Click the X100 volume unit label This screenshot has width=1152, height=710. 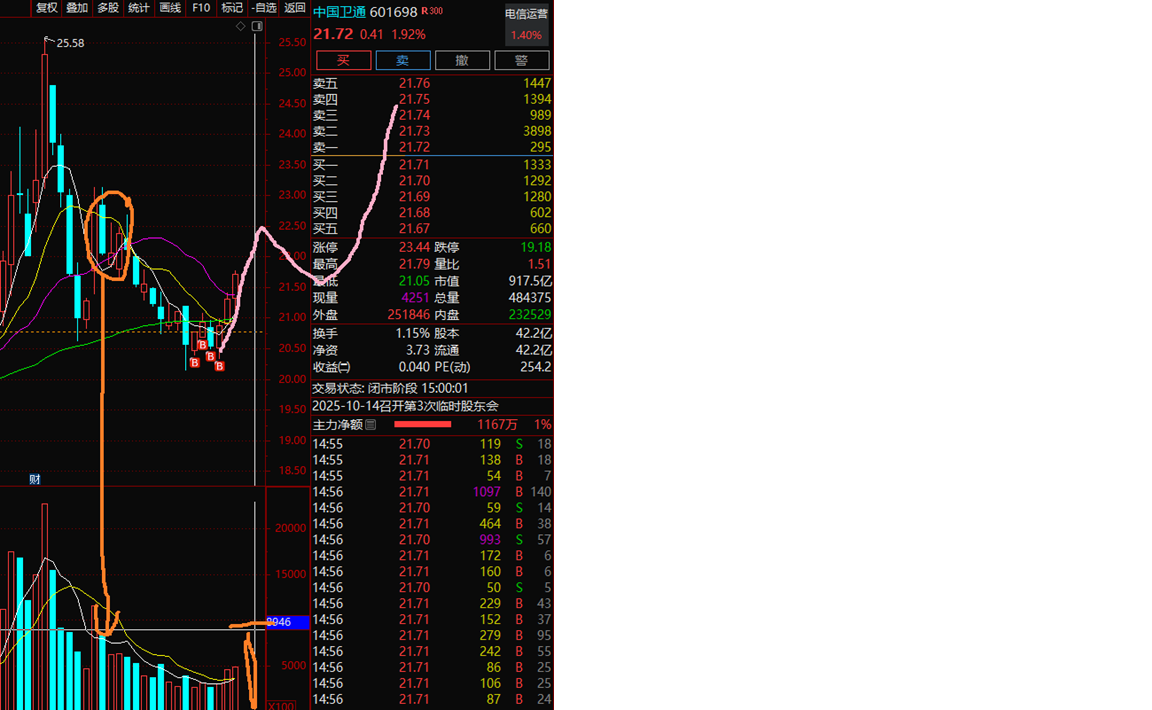point(281,706)
